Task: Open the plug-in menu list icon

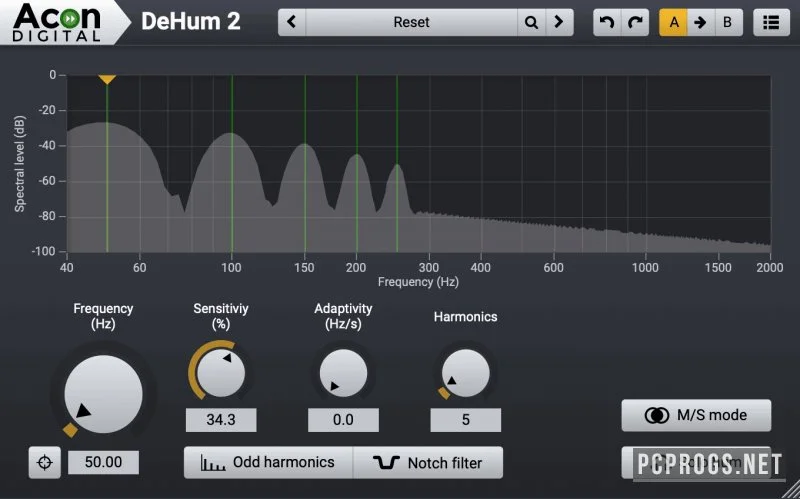Action: tap(771, 22)
